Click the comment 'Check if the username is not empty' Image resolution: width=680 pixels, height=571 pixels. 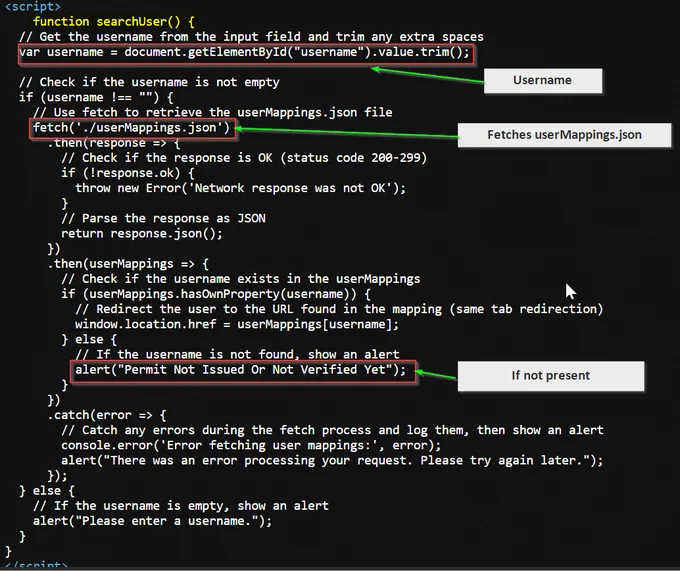[x=149, y=82]
